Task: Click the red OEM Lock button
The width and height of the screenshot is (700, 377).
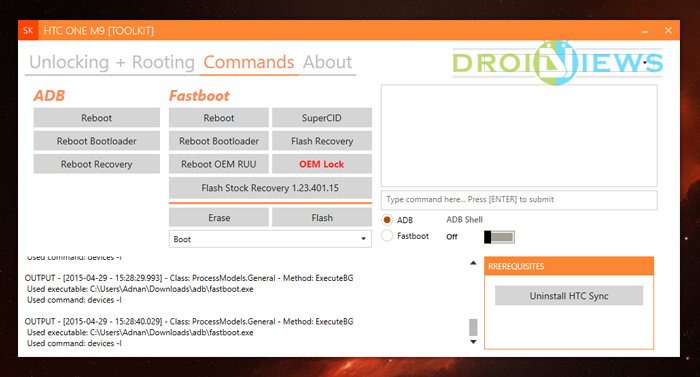Action: click(x=322, y=164)
